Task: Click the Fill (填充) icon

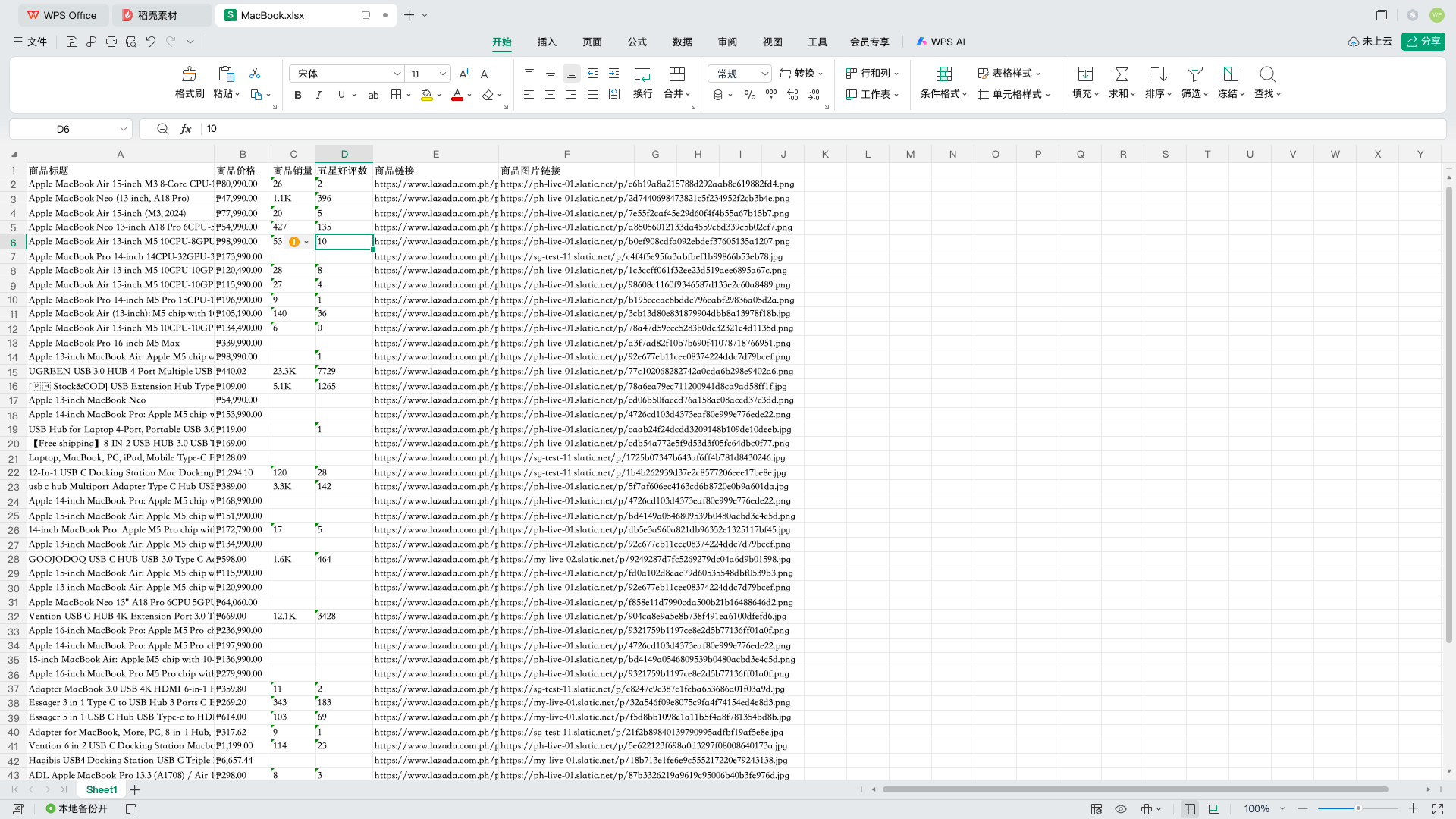Action: 1085,74
